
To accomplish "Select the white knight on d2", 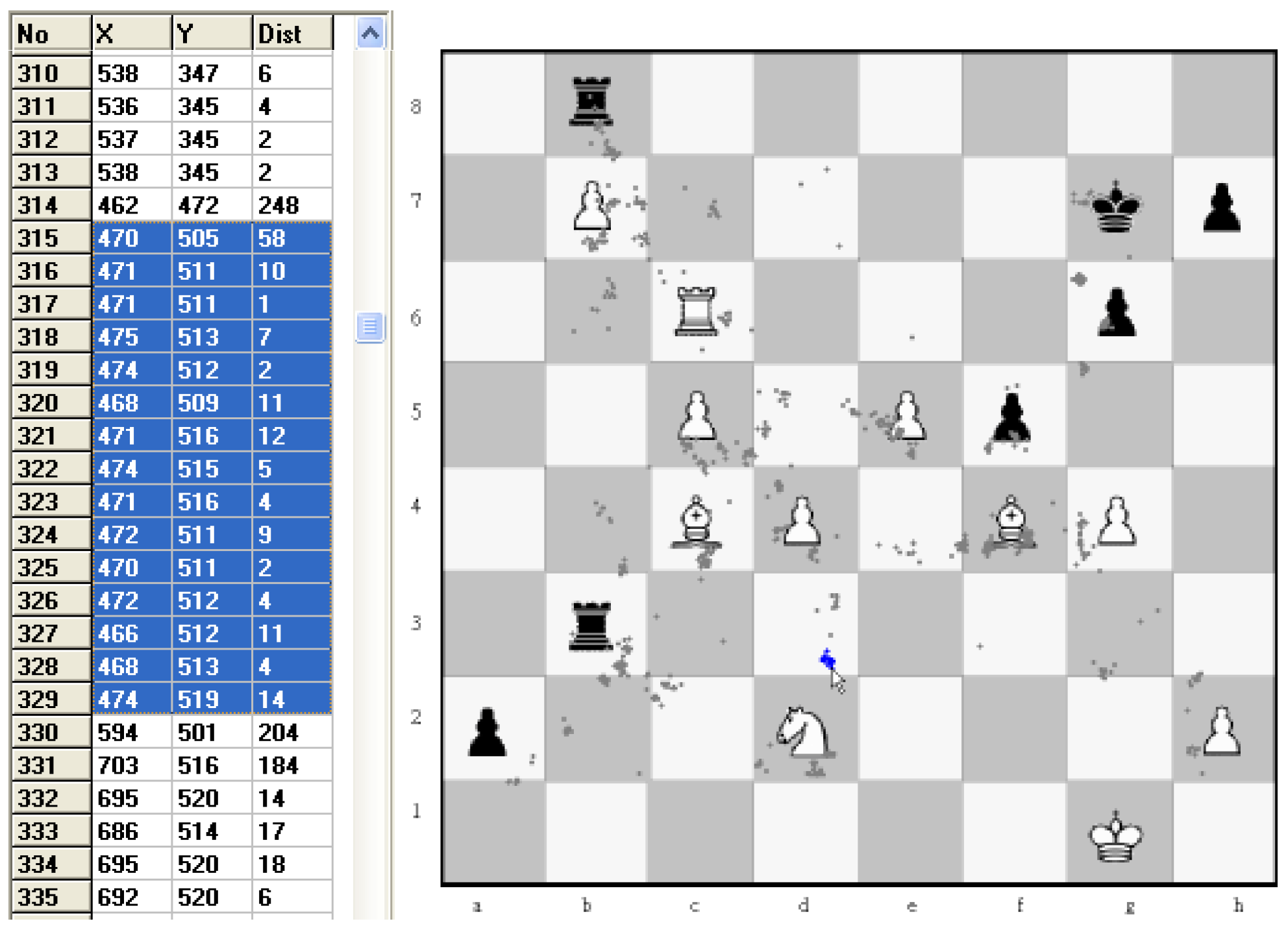I will click(x=804, y=732).
